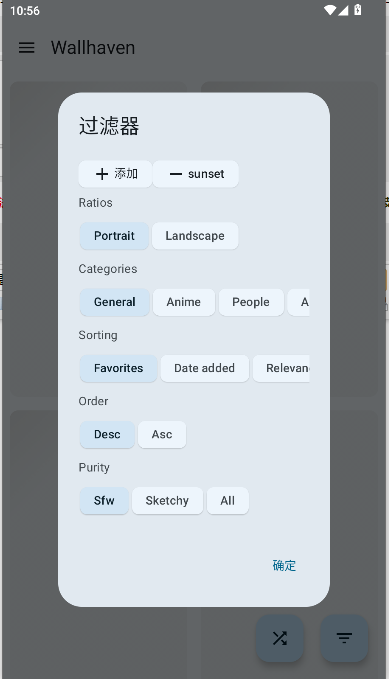Check the battery status icon
Viewport: 389px width, 679px height.
(358, 10)
